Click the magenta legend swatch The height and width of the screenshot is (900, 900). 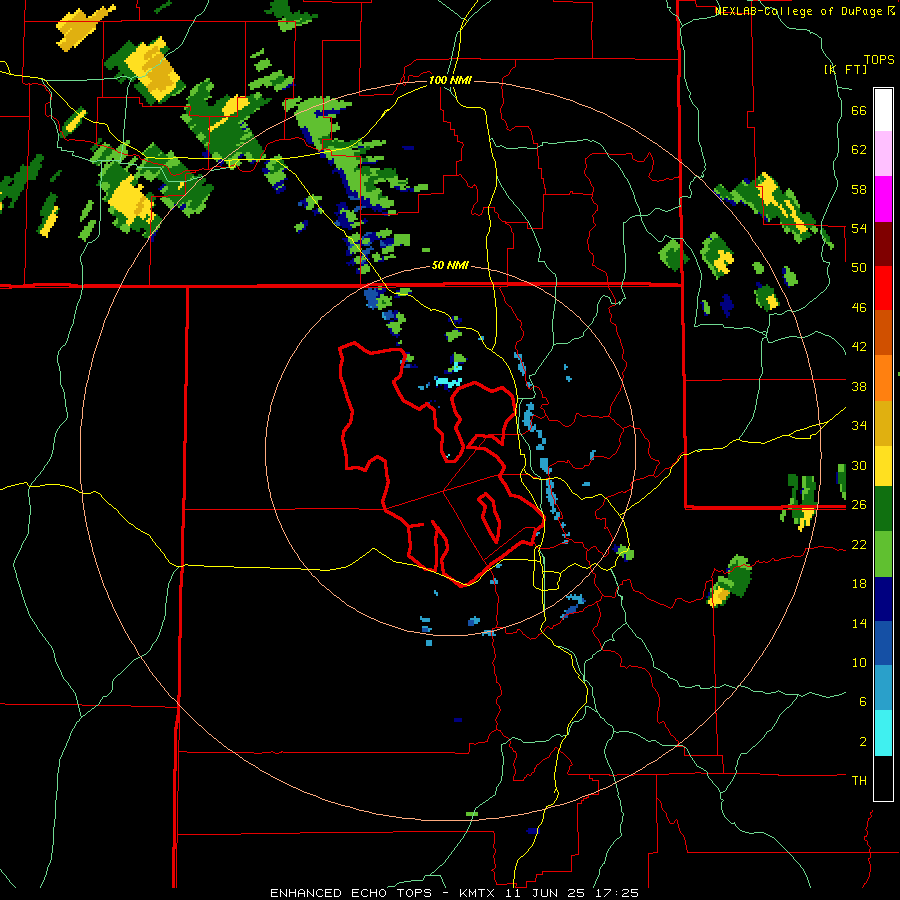[883, 199]
